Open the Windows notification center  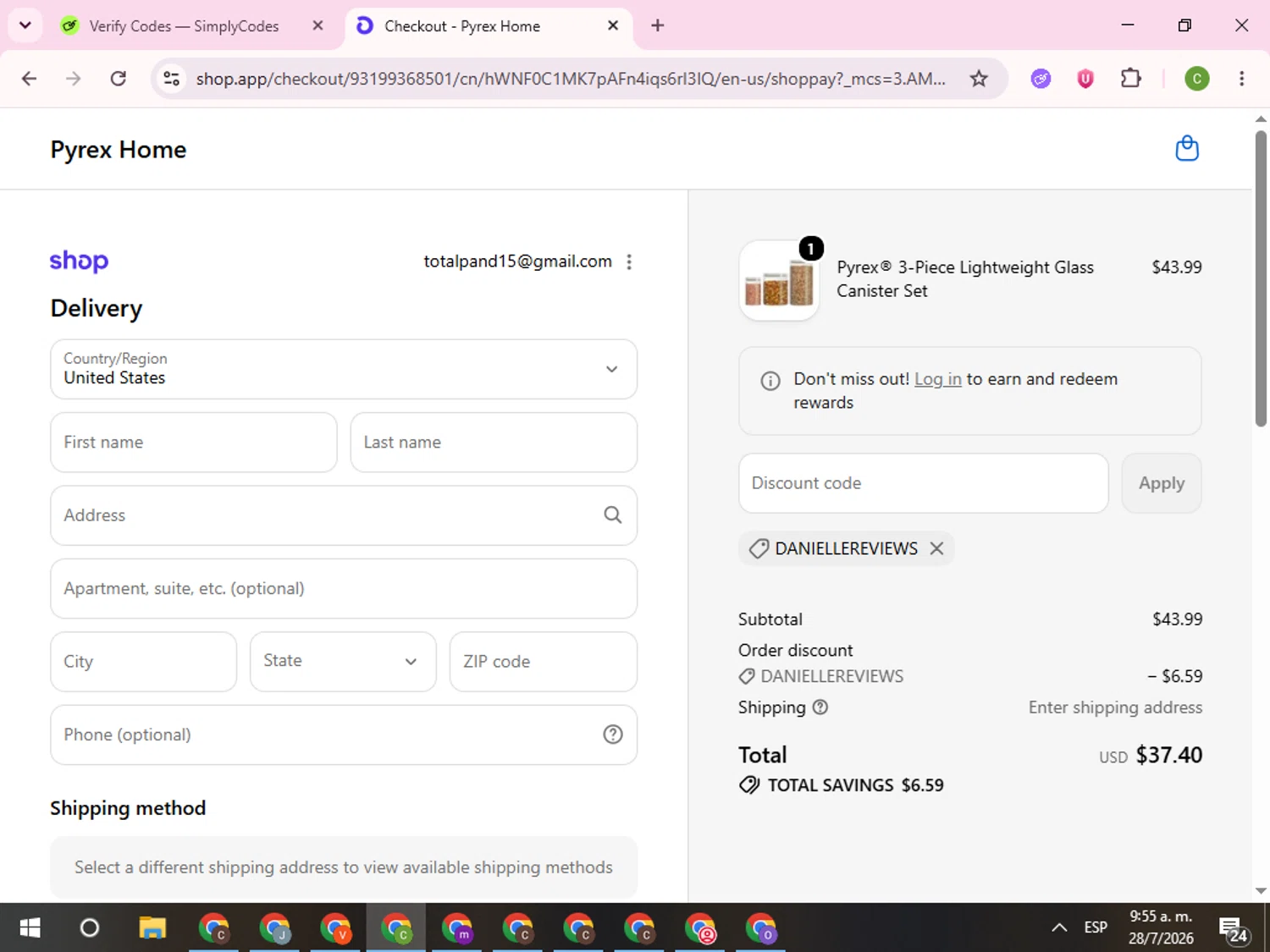[x=1234, y=928]
